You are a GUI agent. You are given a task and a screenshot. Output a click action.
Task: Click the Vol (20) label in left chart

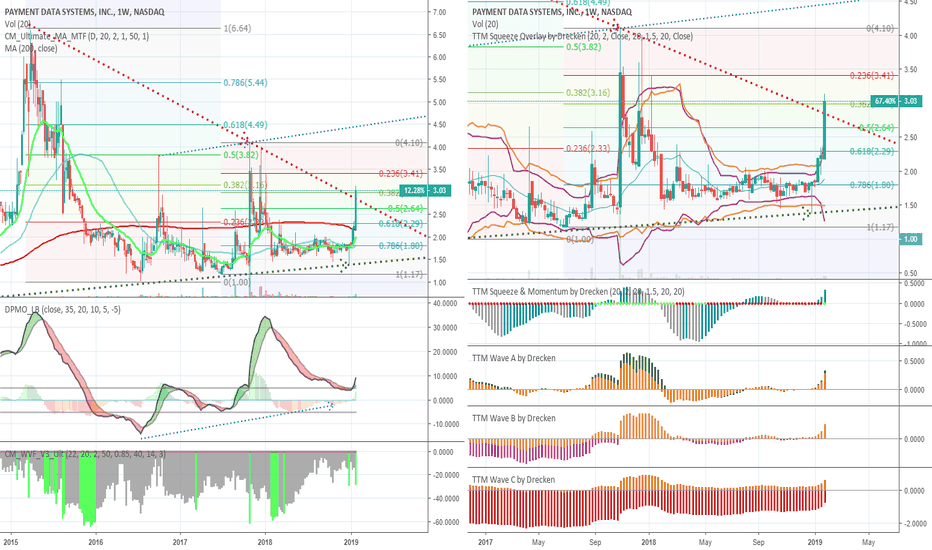[18, 24]
